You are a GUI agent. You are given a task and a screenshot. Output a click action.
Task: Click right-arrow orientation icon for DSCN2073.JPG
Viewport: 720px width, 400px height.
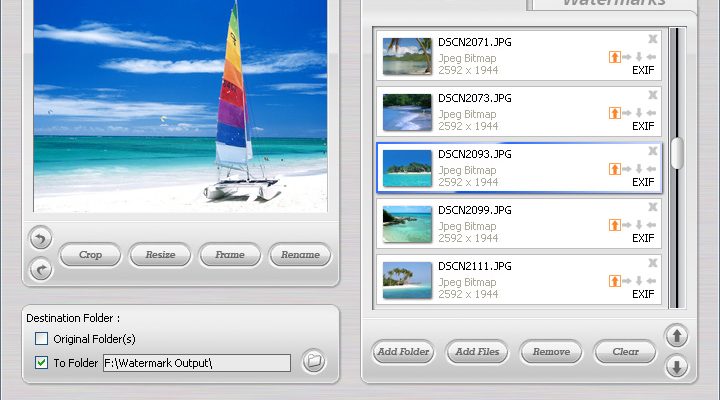click(627, 113)
